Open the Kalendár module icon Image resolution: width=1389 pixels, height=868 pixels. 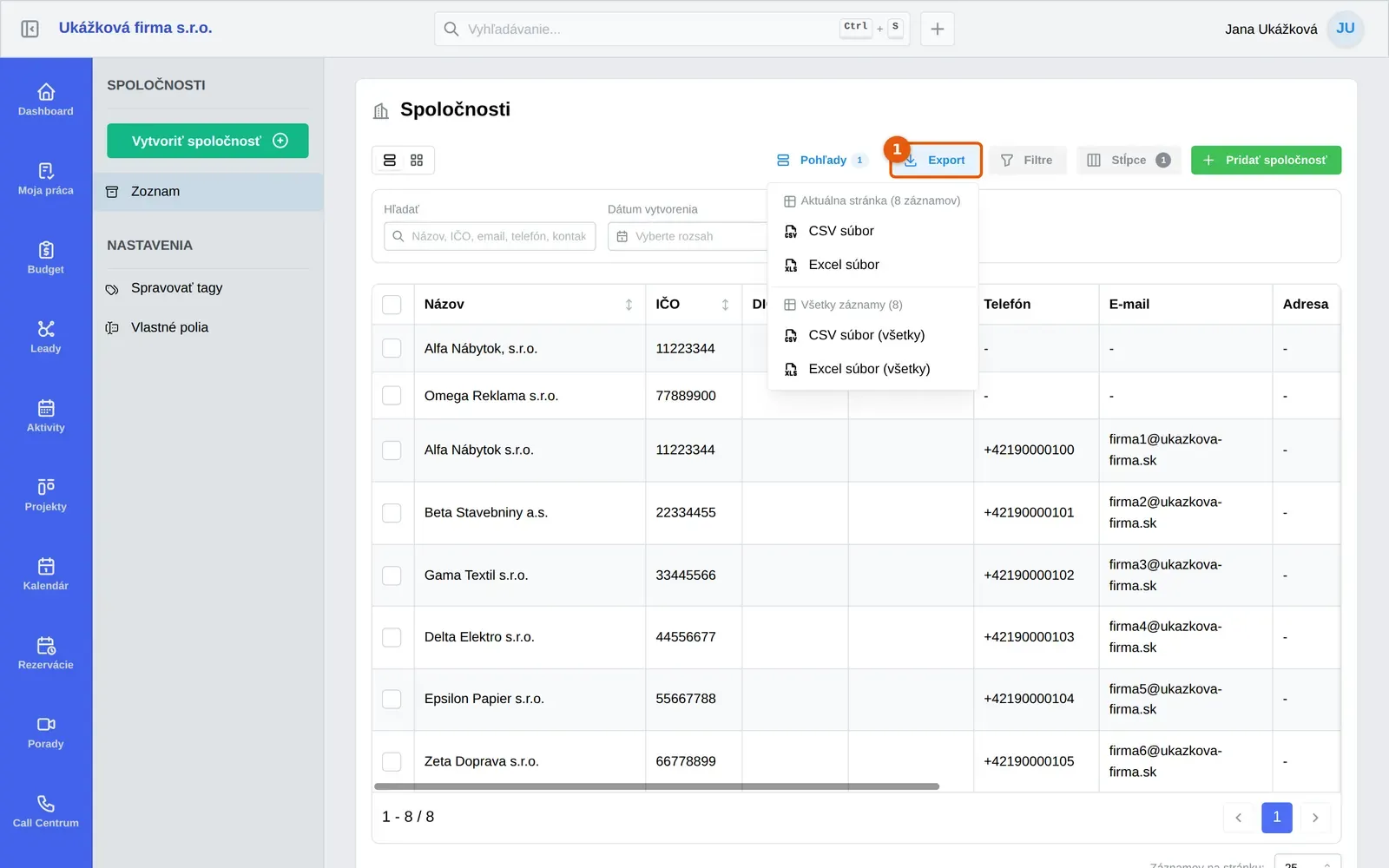(46, 573)
